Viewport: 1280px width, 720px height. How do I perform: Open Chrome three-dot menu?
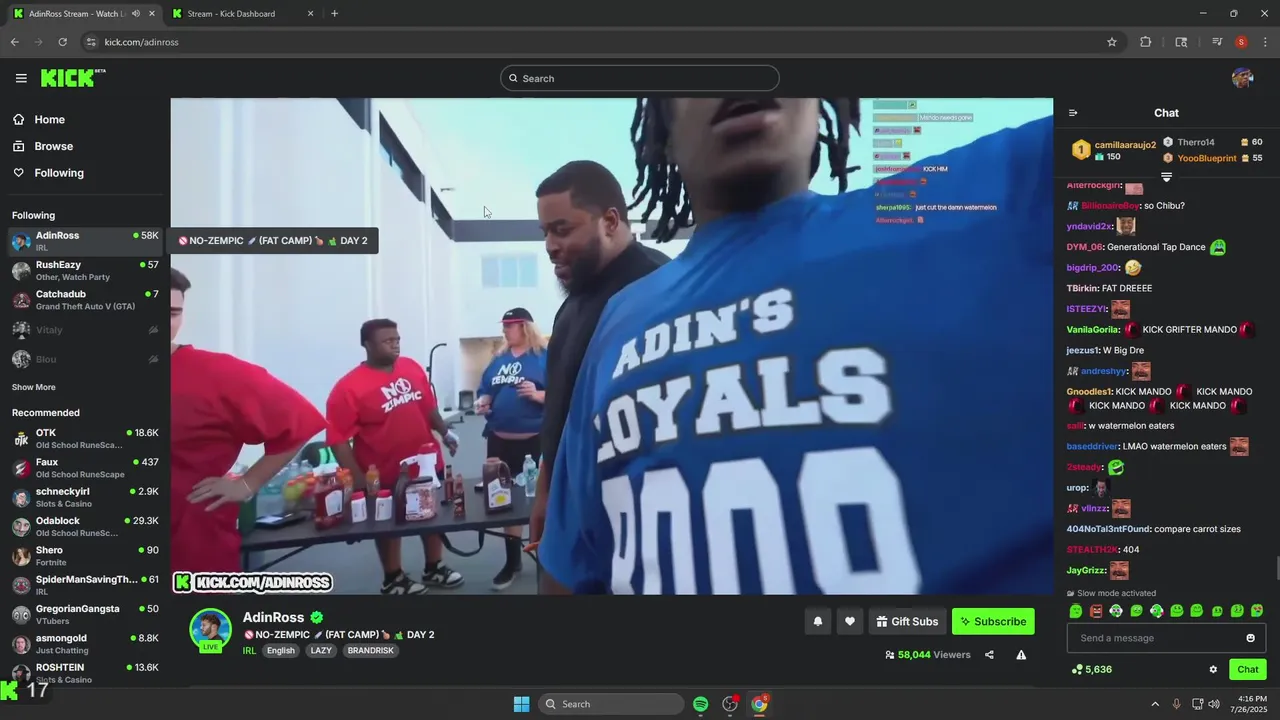coord(1265,42)
